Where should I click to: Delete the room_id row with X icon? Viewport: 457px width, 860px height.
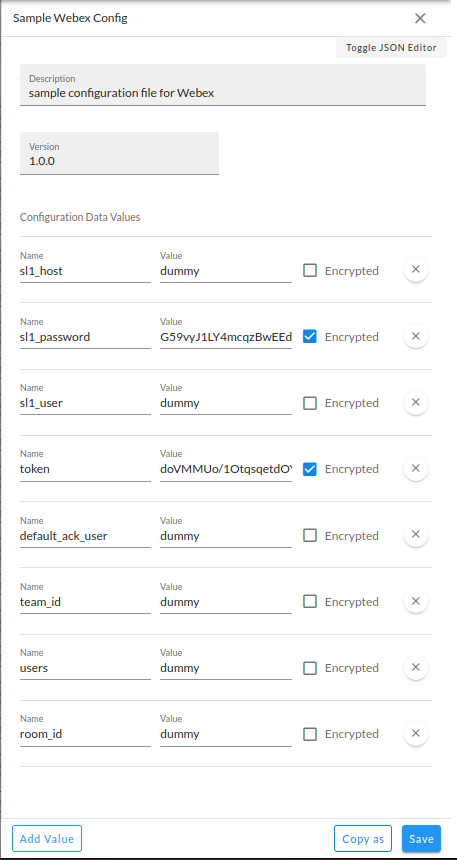[415, 733]
